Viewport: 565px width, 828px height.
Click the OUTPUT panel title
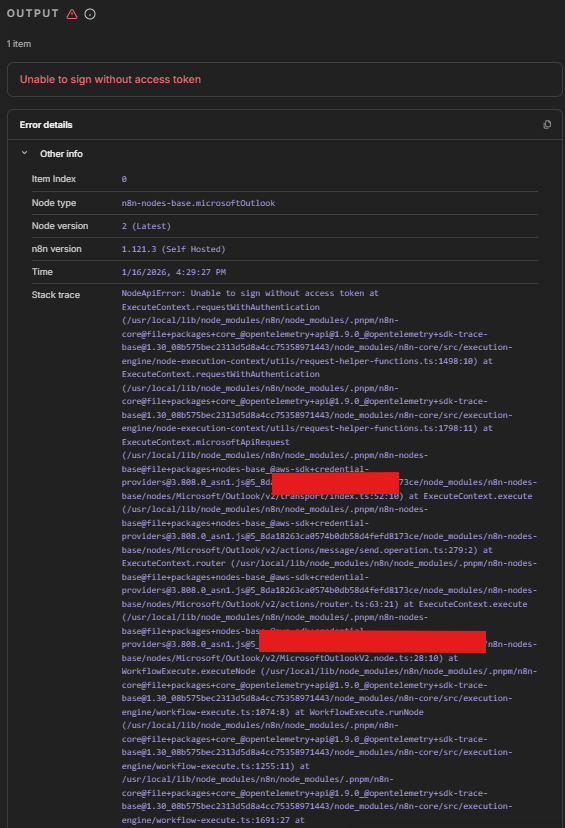pos(33,14)
